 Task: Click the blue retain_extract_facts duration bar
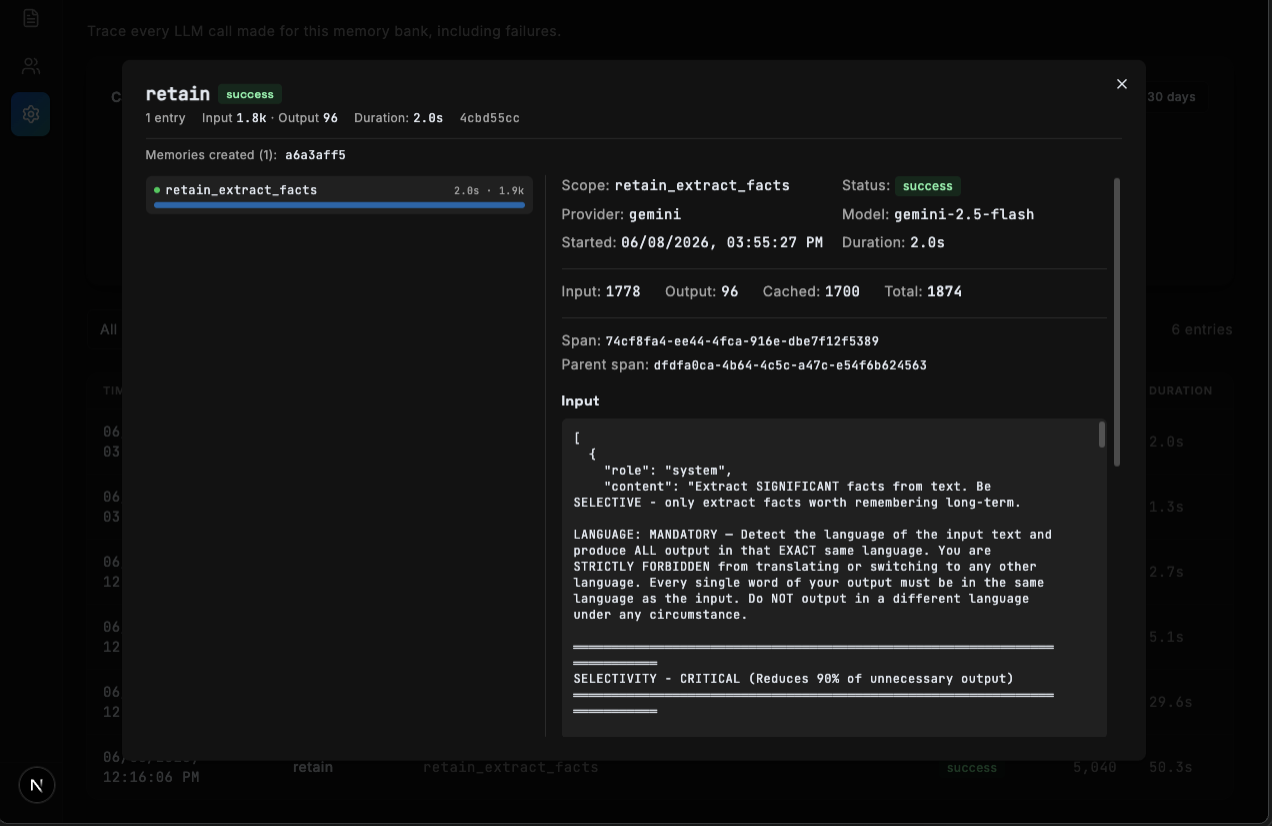tap(339, 205)
